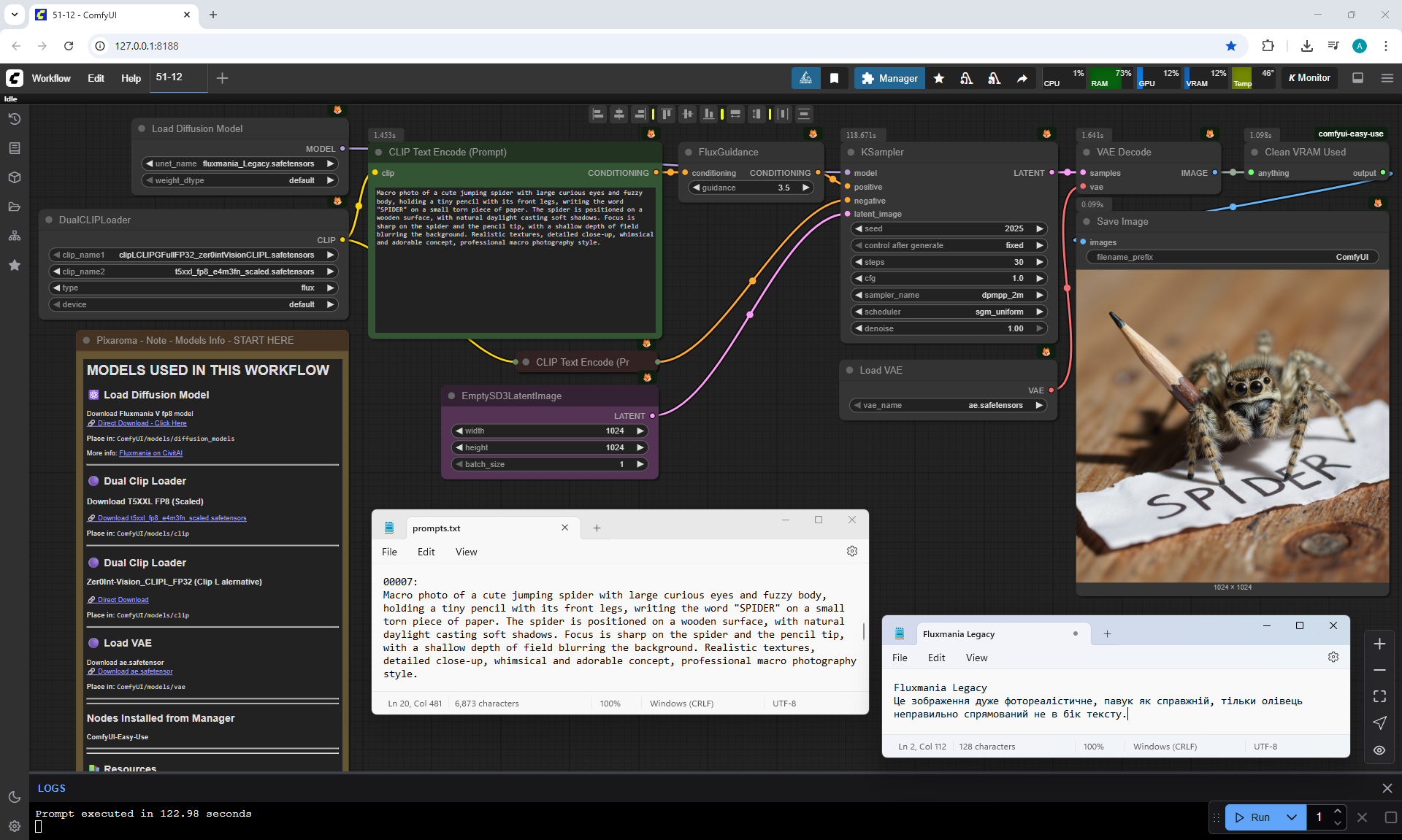Viewport: 1402px width, 840px height.
Task: Open the model library folder icon
Action: coord(15,207)
